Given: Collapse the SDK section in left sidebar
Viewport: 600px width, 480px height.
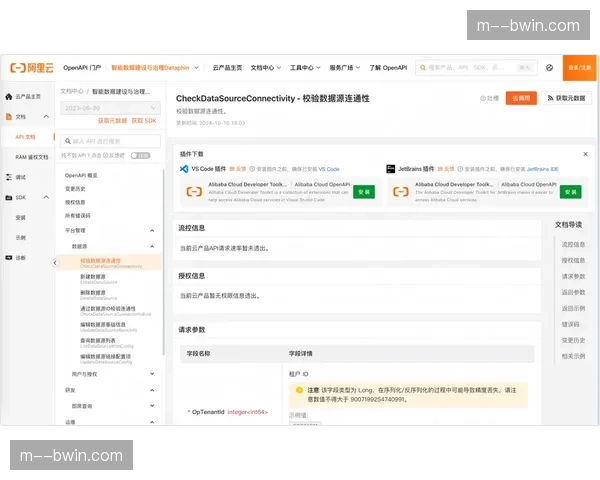Looking at the screenshot, I should point(46,198).
